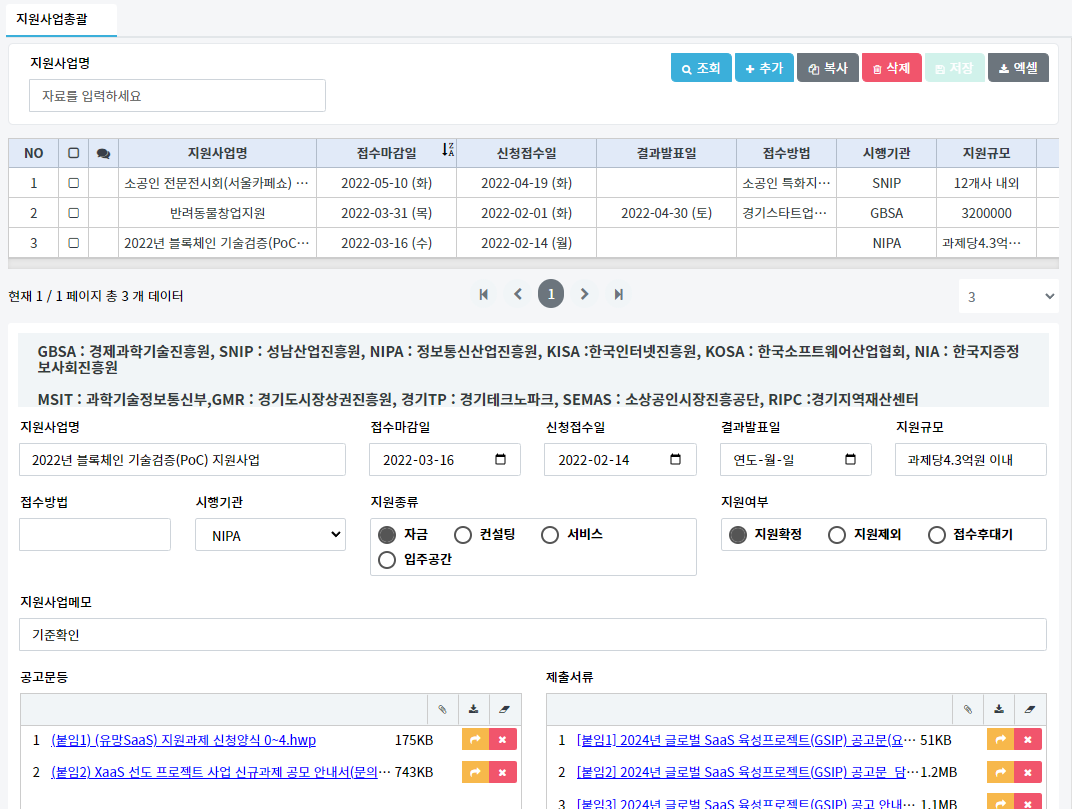Click the 결과발표일 column header

tap(667, 153)
